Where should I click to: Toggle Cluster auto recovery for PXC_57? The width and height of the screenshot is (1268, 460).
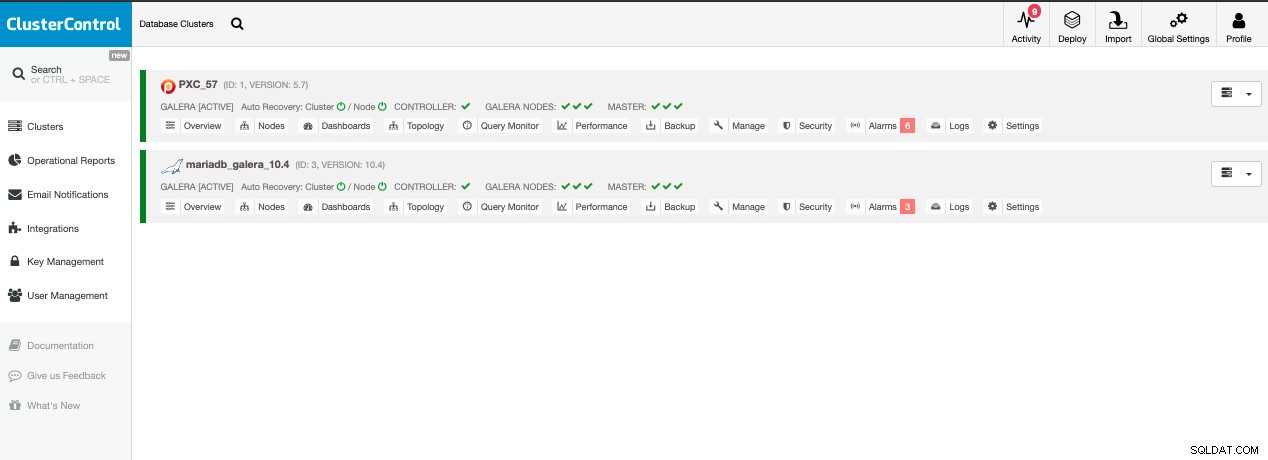(341, 105)
